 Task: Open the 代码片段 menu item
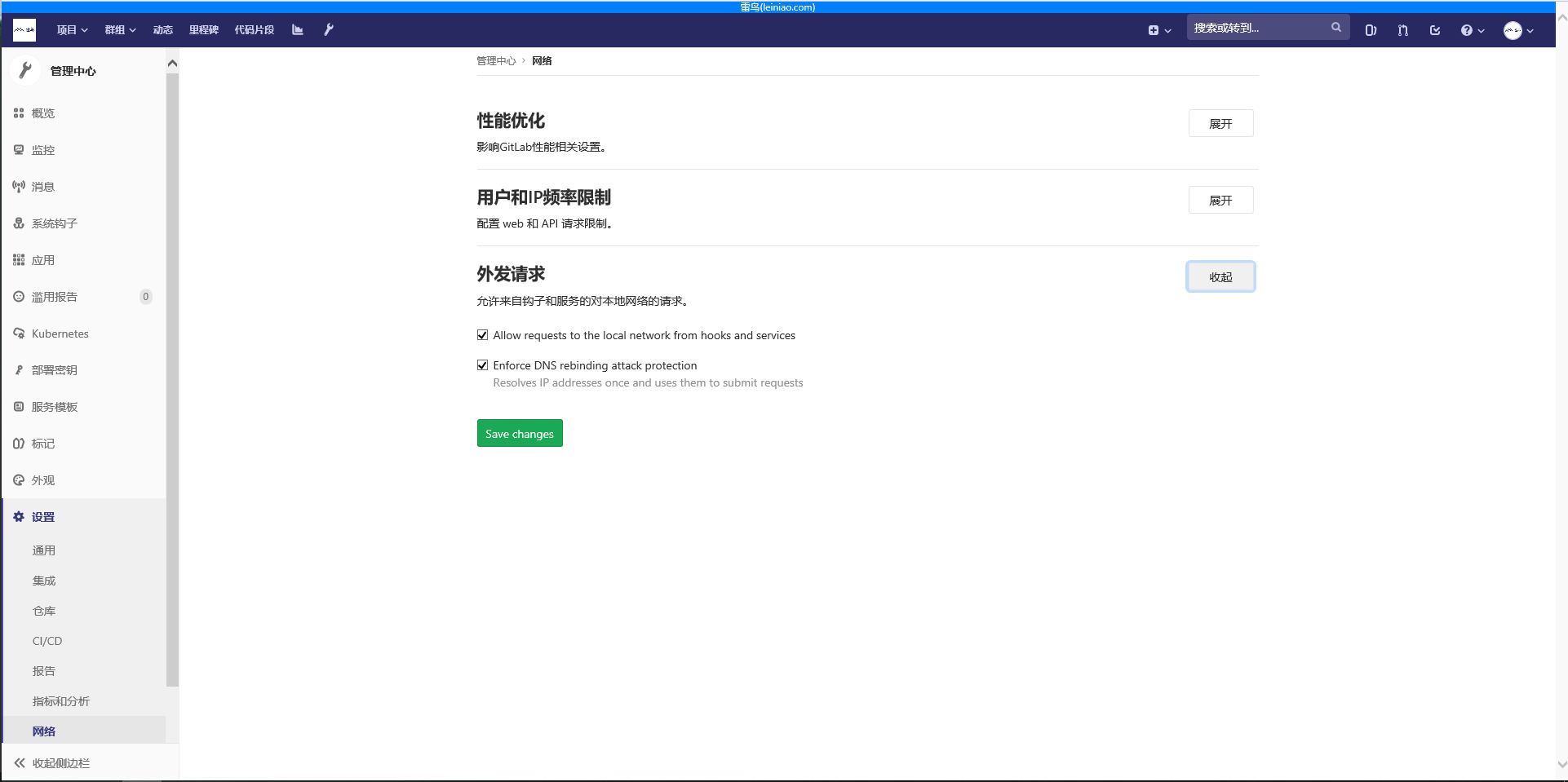pyautogui.click(x=254, y=29)
